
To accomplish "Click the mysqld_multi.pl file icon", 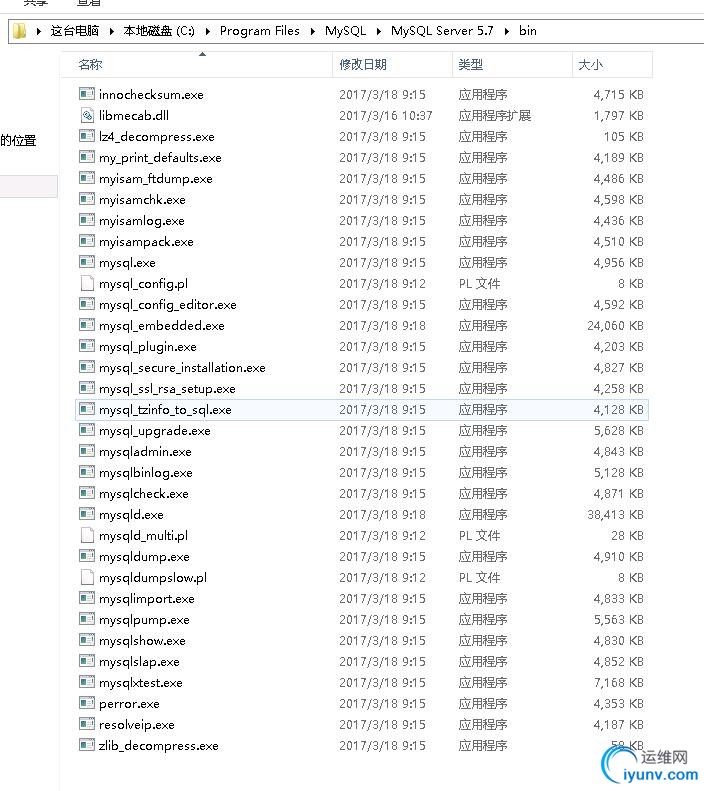I will [x=87, y=535].
